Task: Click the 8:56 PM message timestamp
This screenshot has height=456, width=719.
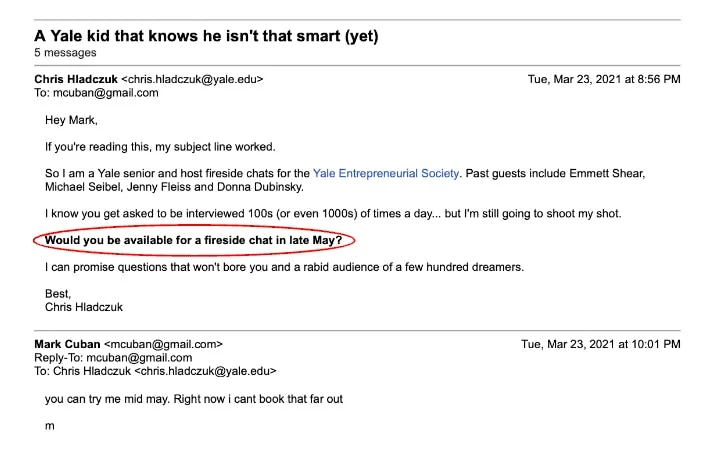Action: point(604,79)
